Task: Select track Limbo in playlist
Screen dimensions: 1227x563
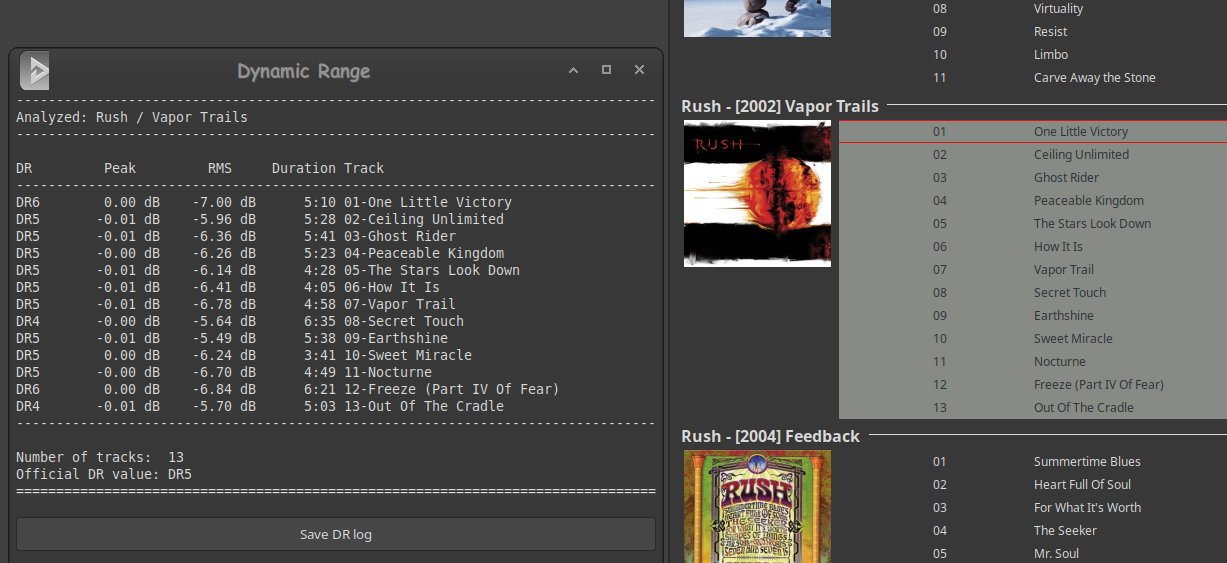Action: (1033, 54)
